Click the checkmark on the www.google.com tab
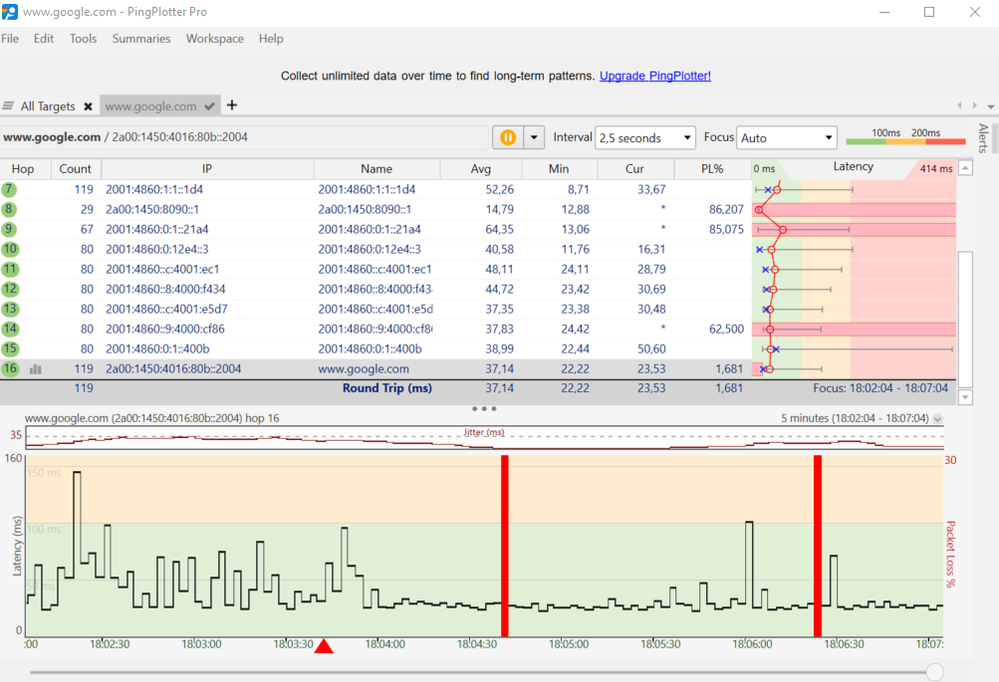The width and height of the screenshot is (999, 682). pos(209,106)
